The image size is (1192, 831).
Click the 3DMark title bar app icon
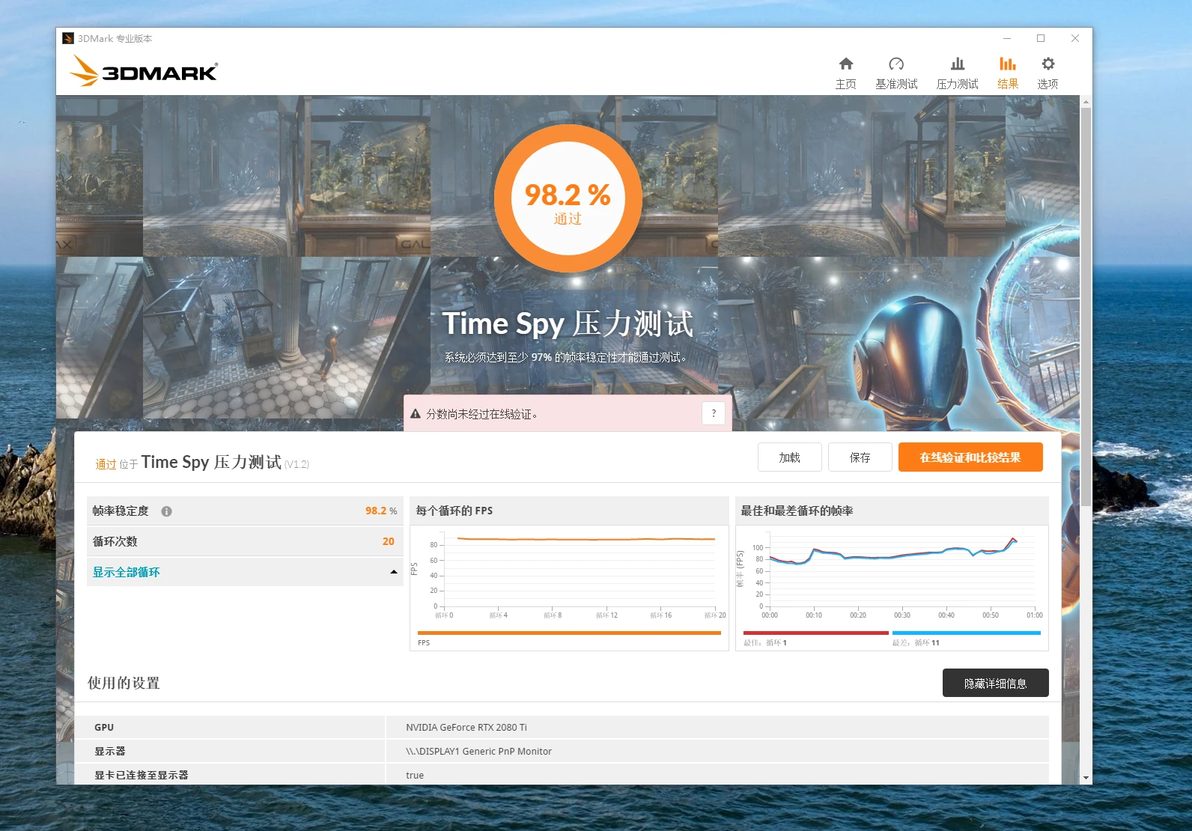[x=68, y=38]
